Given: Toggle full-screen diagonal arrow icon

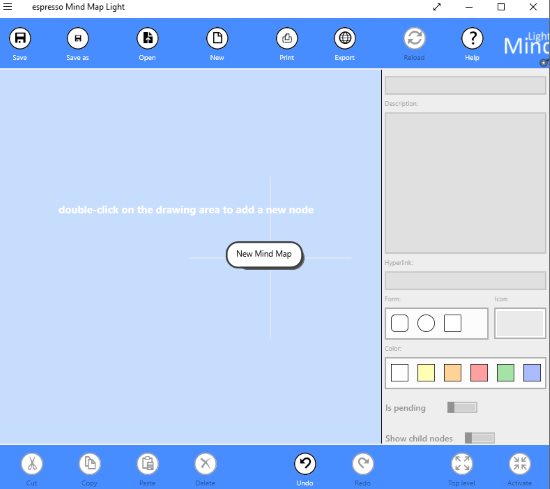Looking at the screenshot, I should click(437, 7).
